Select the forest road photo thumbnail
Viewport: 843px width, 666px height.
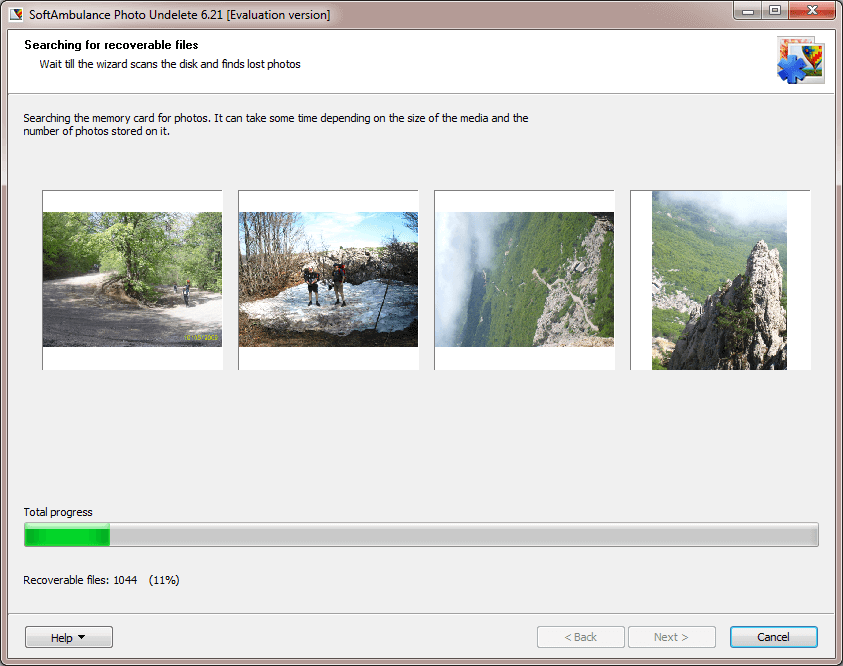132,280
